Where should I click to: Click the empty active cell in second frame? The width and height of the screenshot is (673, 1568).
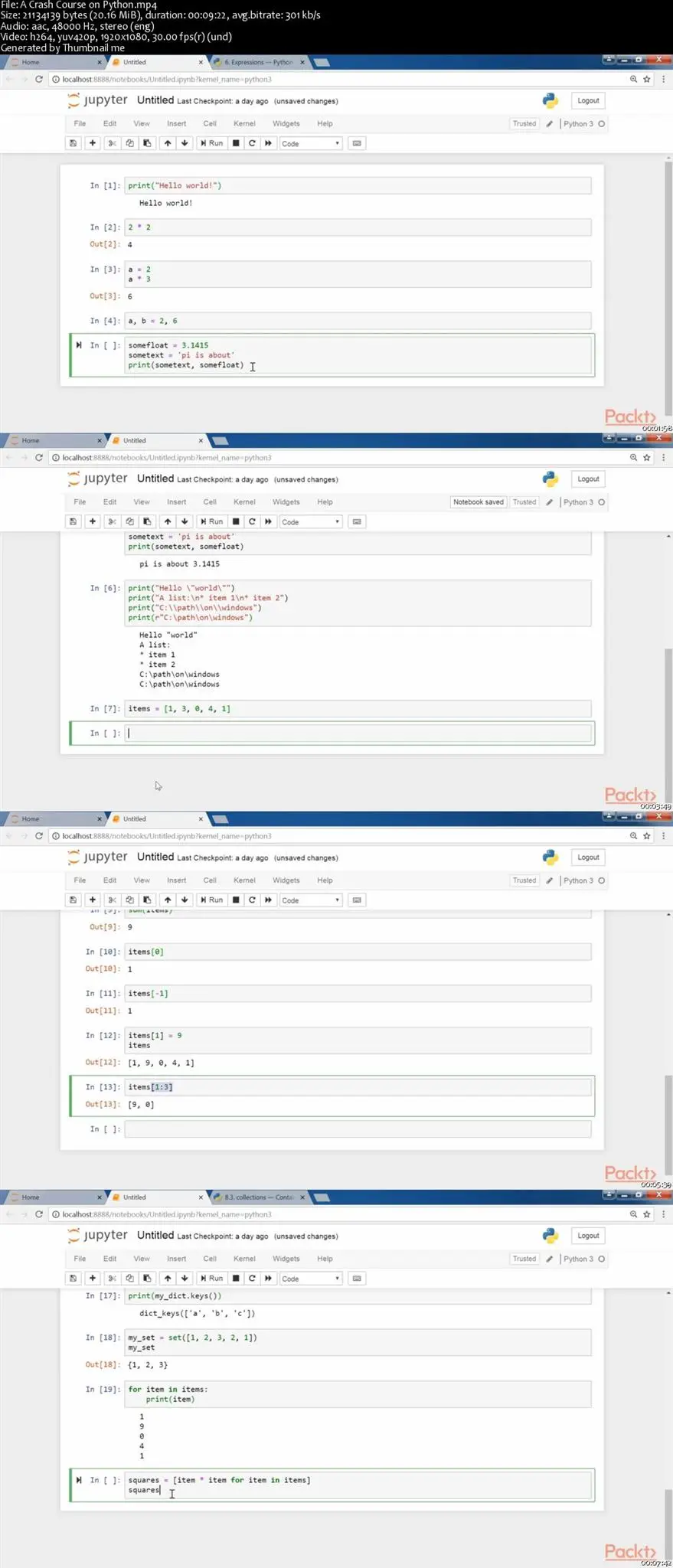pyautogui.click(x=358, y=733)
